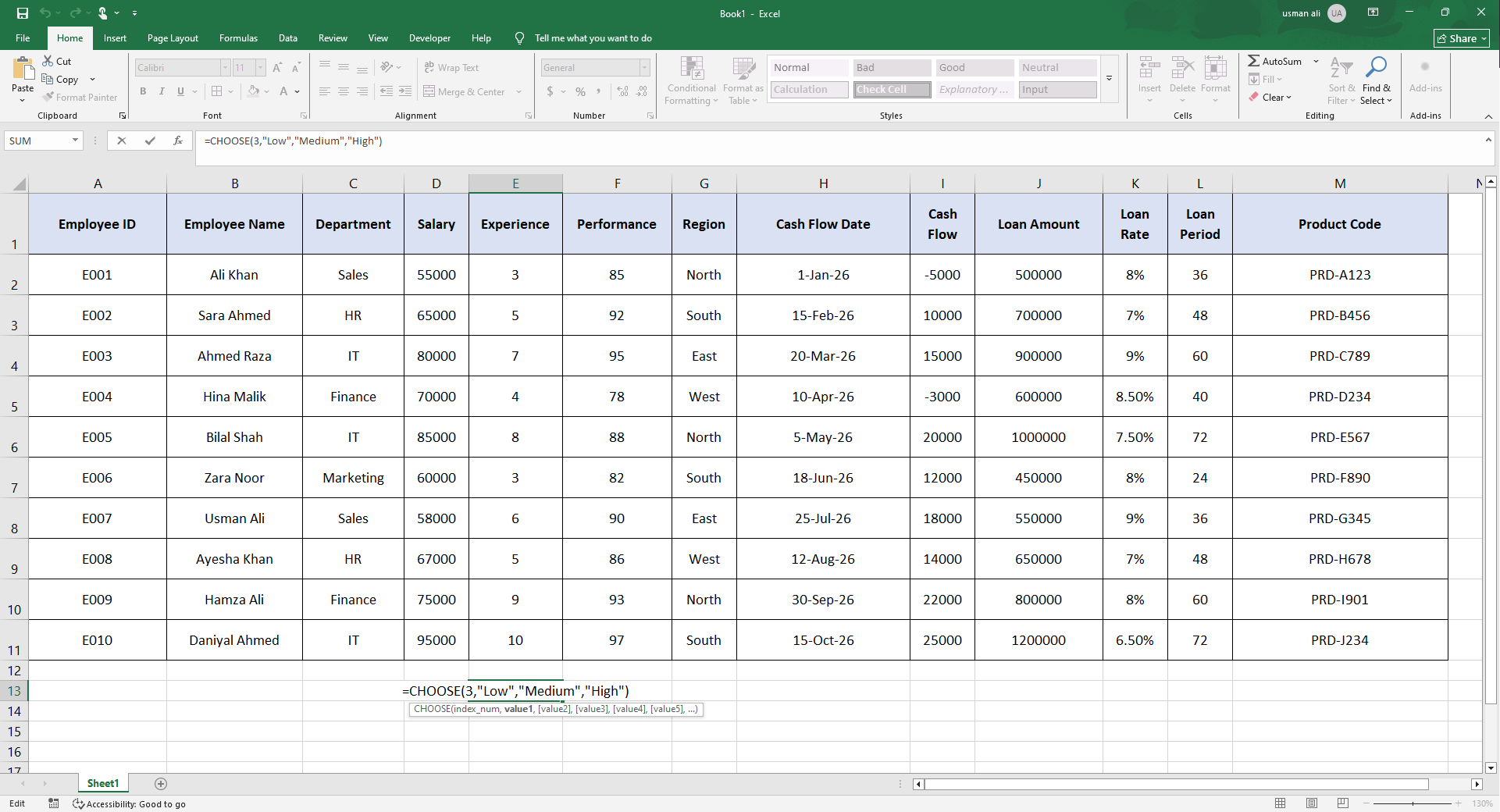Viewport: 1500px width, 812px height.
Task: Switch to the Page Layout tab
Action: pos(173,38)
